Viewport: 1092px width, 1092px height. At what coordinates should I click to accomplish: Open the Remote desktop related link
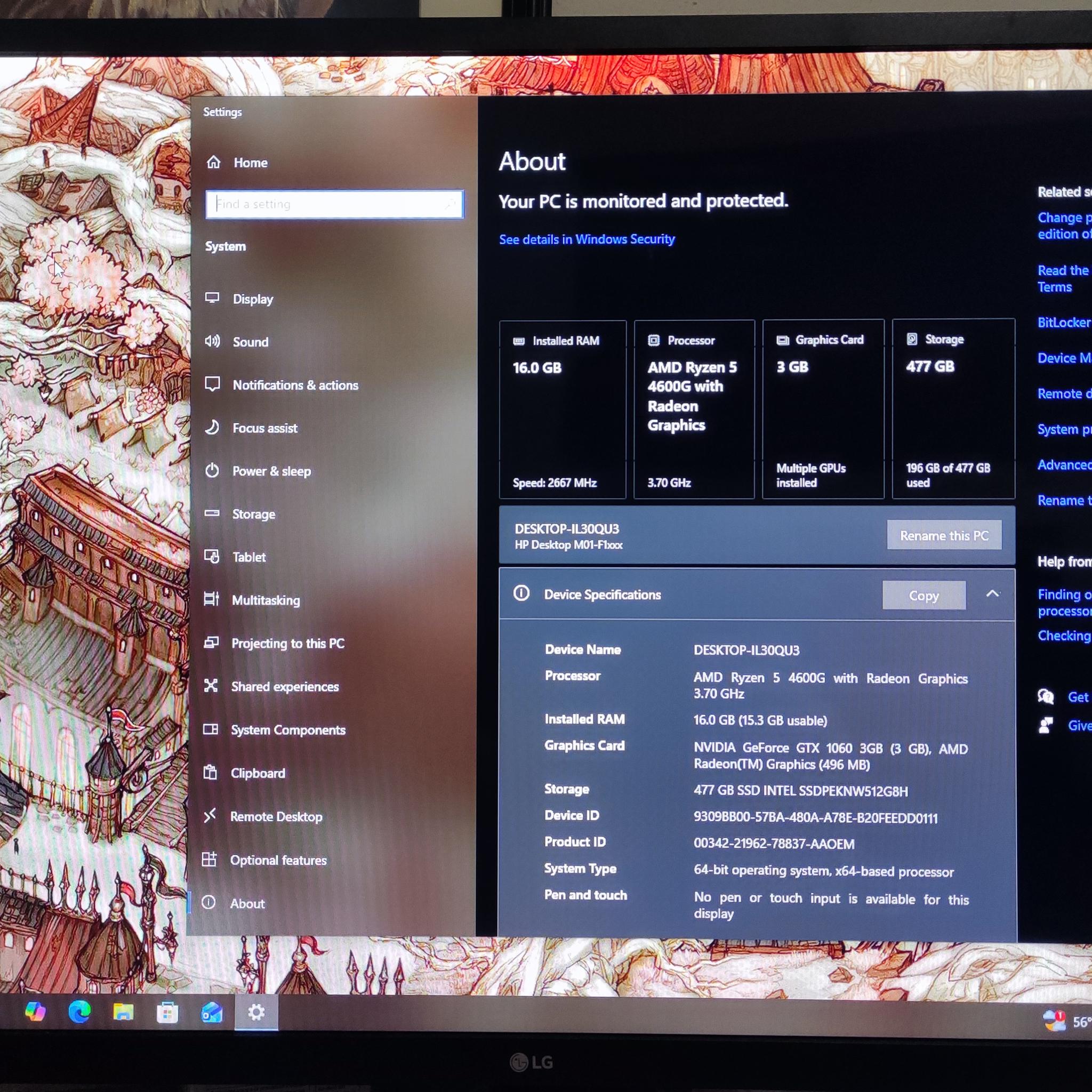[x=1064, y=394]
